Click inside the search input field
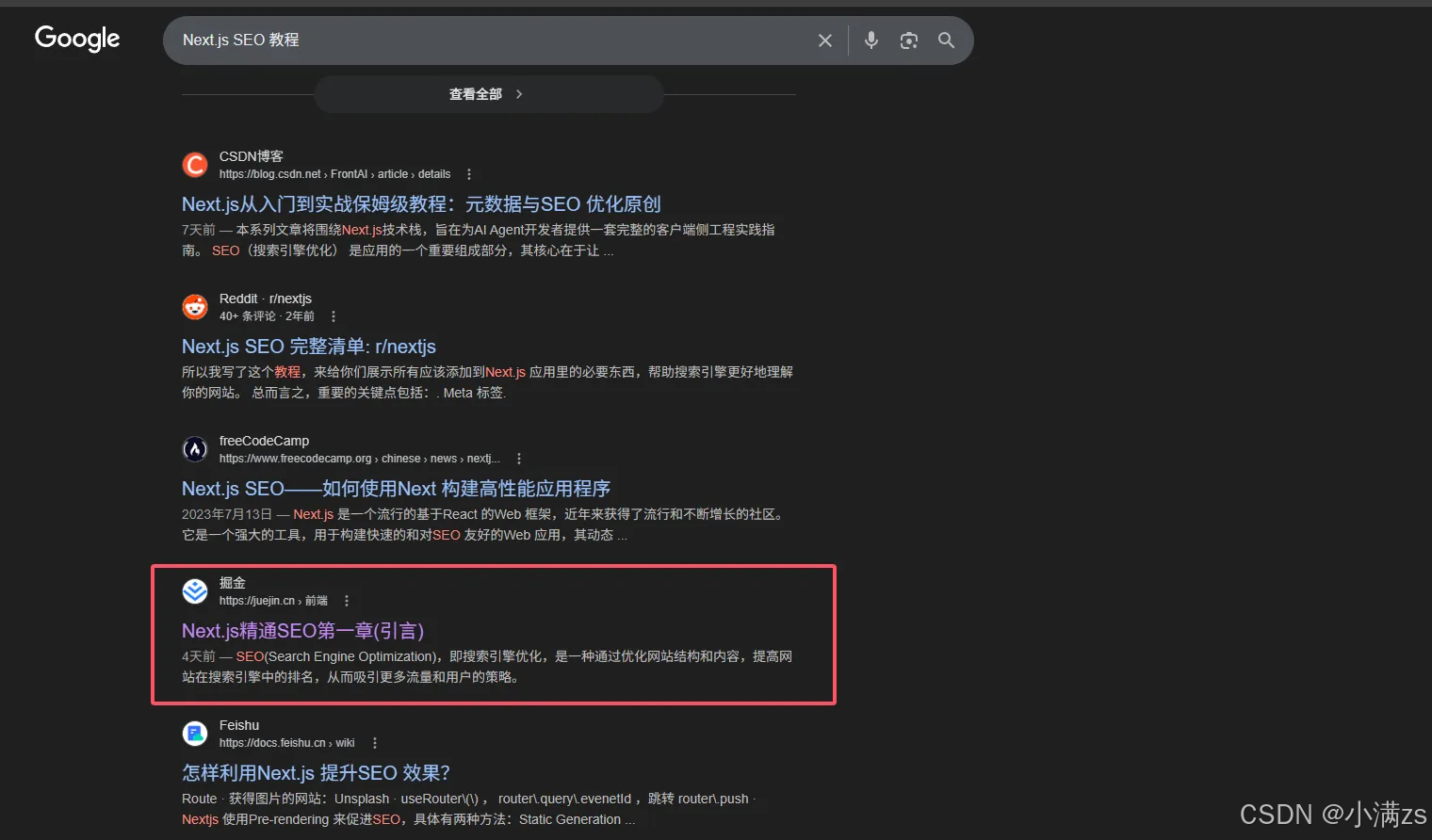The width and height of the screenshot is (1432, 840). point(471,40)
